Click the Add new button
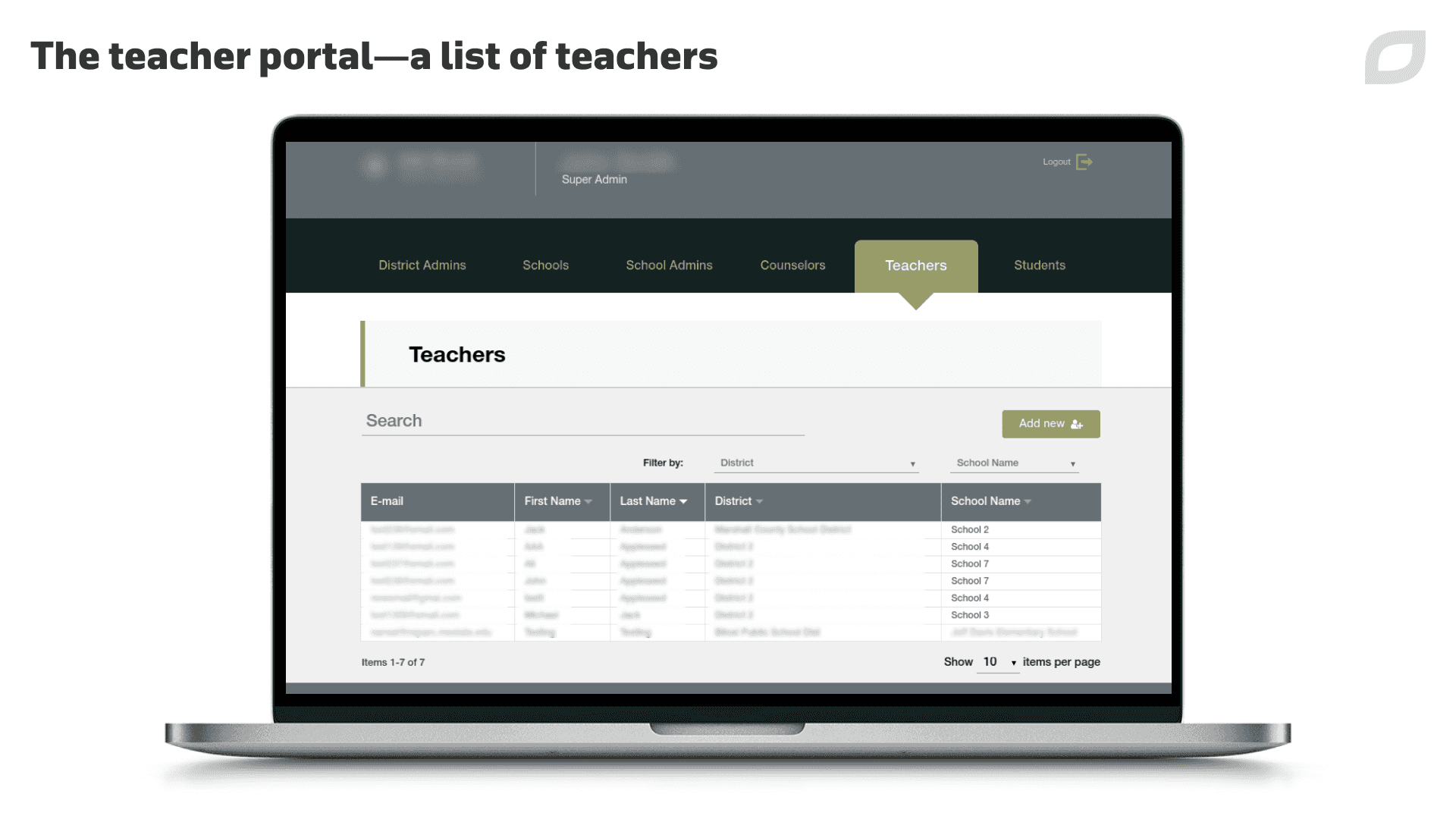The height and width of the screenshot is (819, 1456). (1050, 423)
